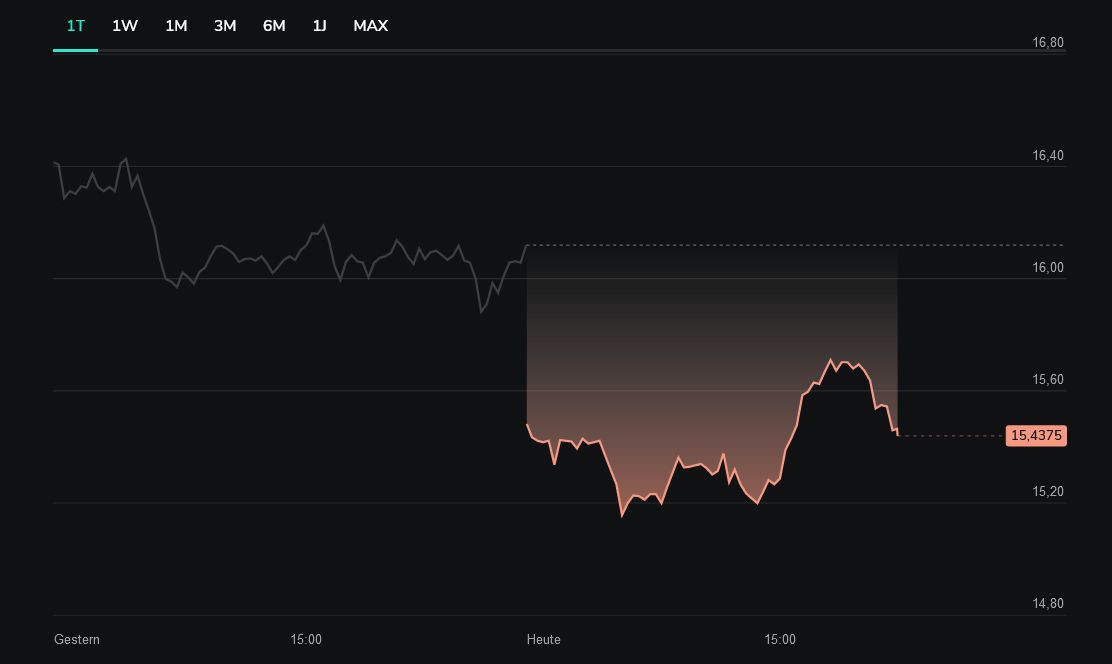Click the current price label 15,4375

pos(1036,436)
